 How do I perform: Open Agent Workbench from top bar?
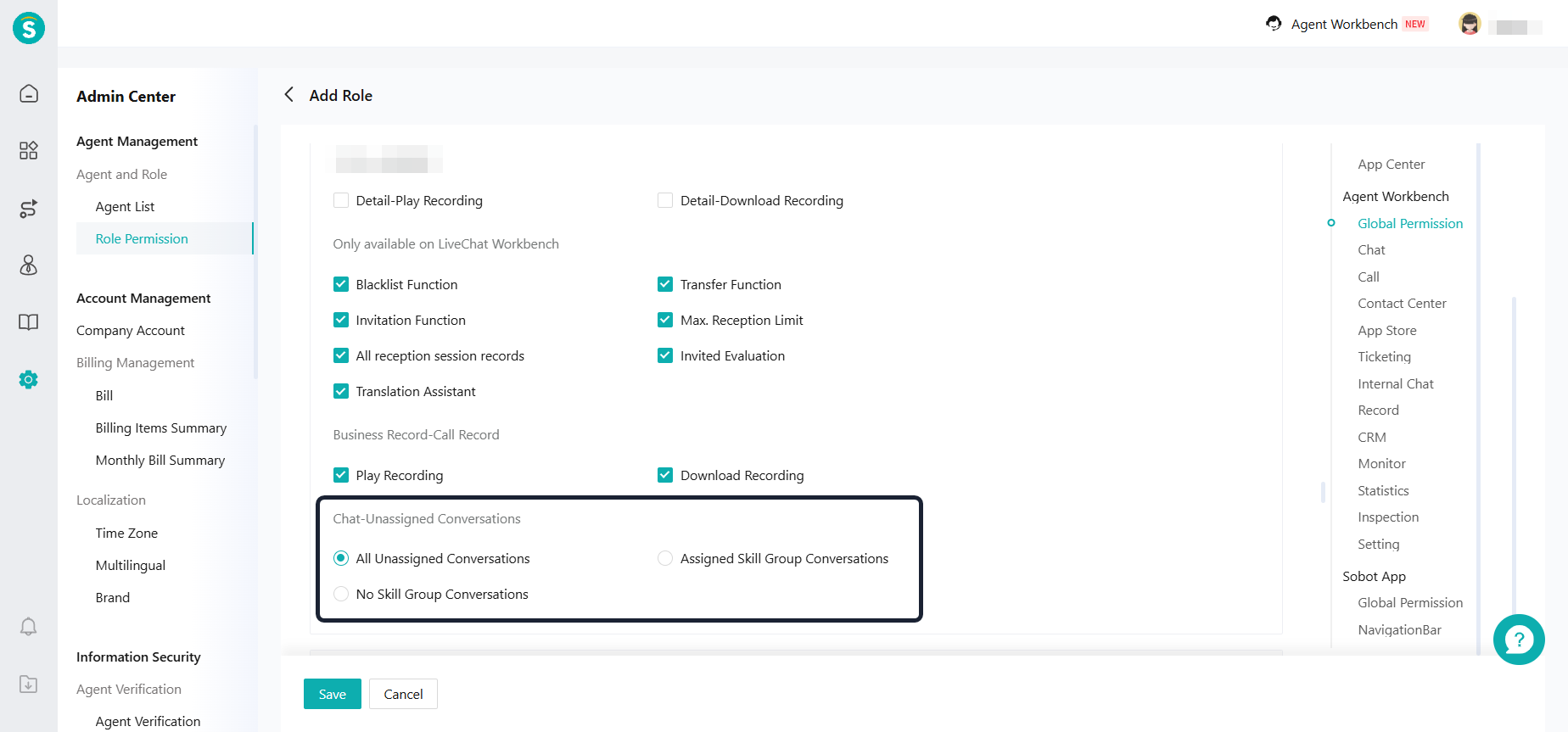point(1343,25)
